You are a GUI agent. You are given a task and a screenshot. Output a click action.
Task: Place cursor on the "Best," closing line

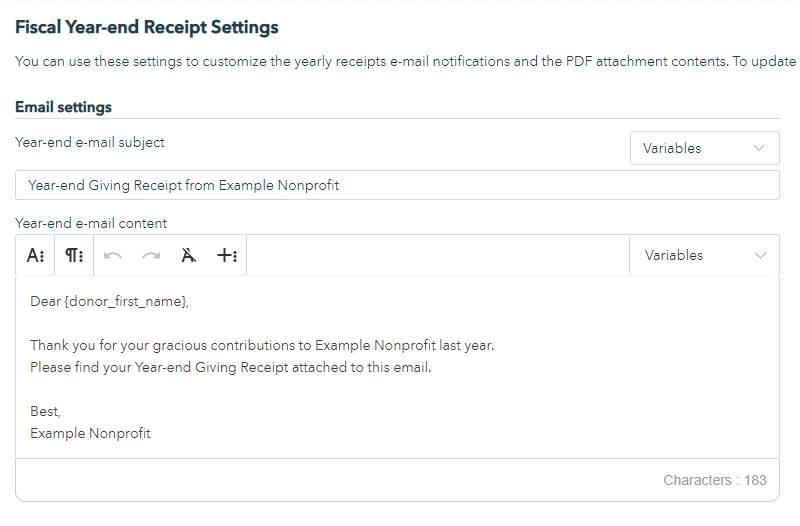pyautogui.click(x=46, y=411)
